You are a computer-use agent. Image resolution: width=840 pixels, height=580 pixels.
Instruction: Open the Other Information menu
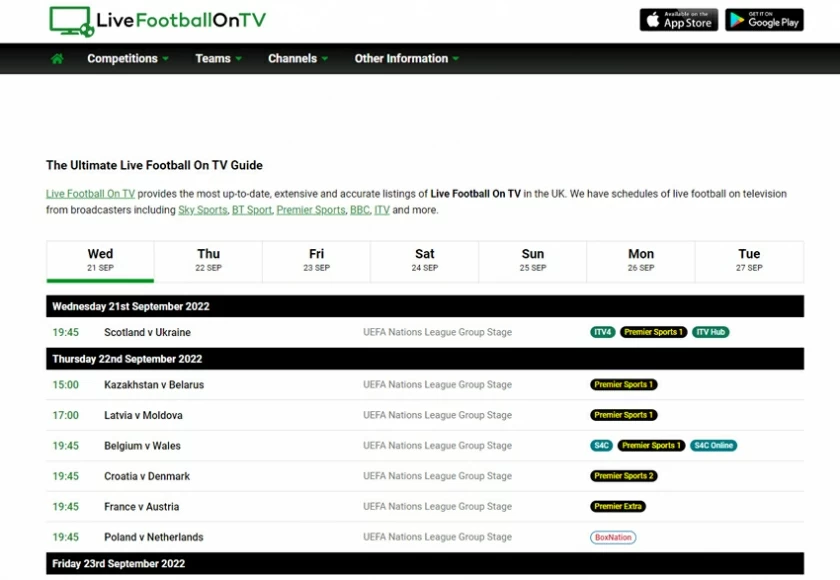point(405,59)
